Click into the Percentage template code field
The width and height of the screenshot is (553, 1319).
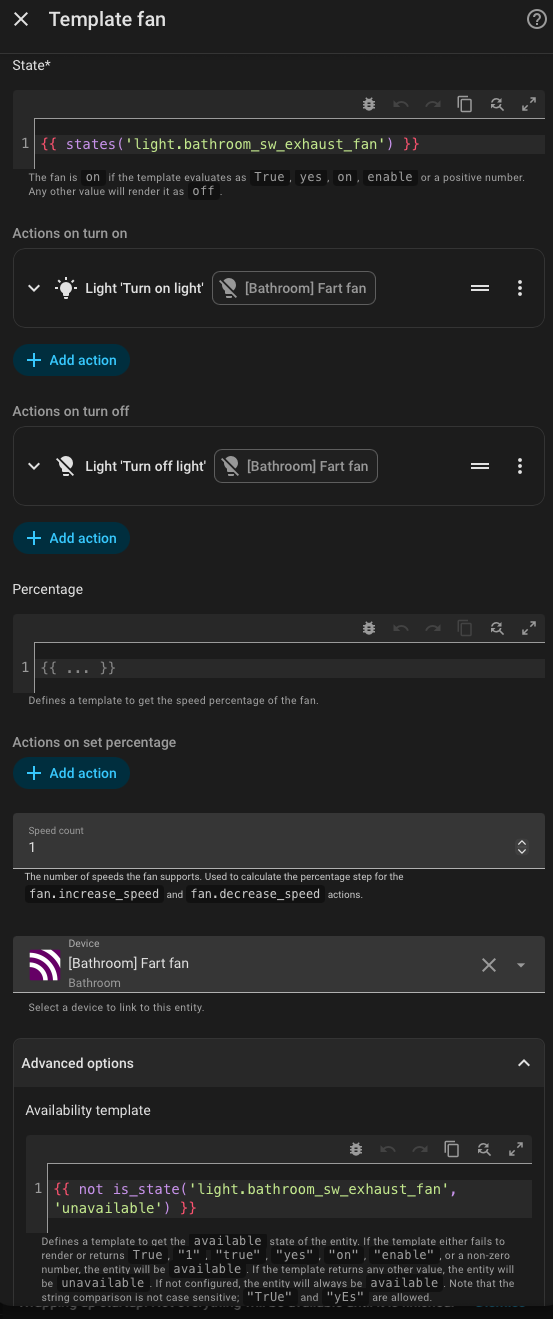click(290, 668)
